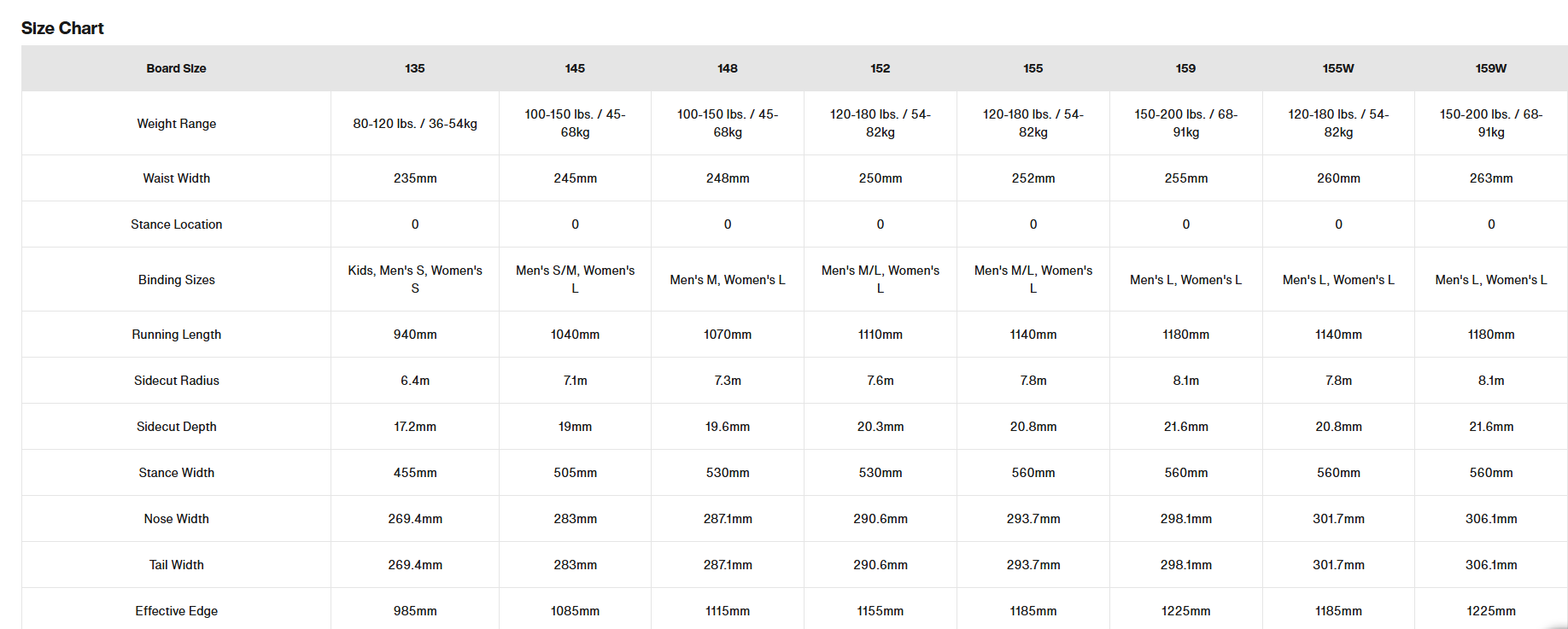The image size is (1568, 629).
Task: Select the Men's M, Women's L cell
Action: click(x=728, y=280)
